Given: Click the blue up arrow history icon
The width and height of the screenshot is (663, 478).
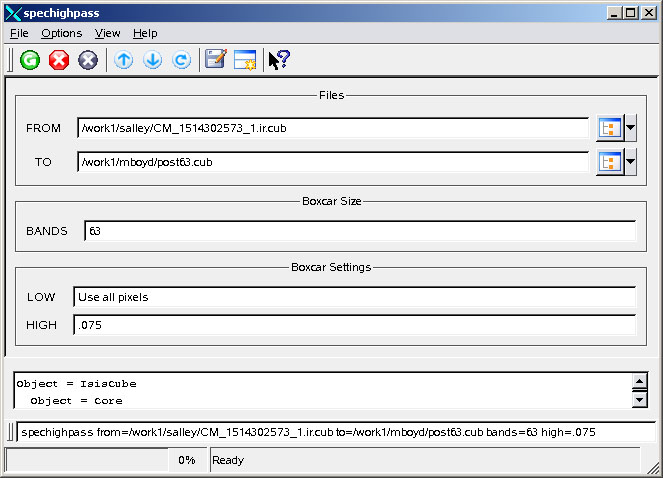Looking at the screenshot, I should (x=124, y=60).
